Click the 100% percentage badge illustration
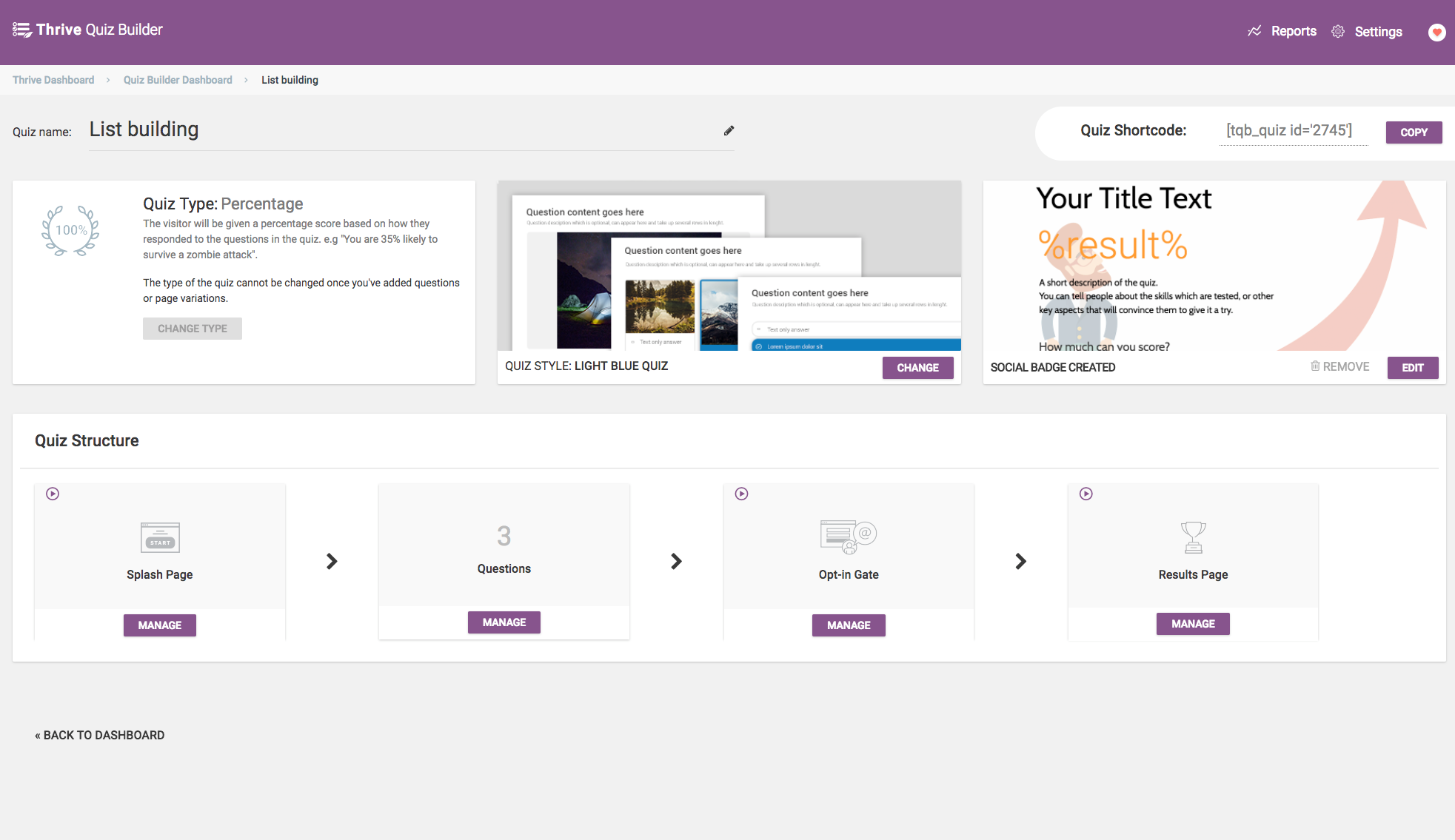 (x=70, y=230)
